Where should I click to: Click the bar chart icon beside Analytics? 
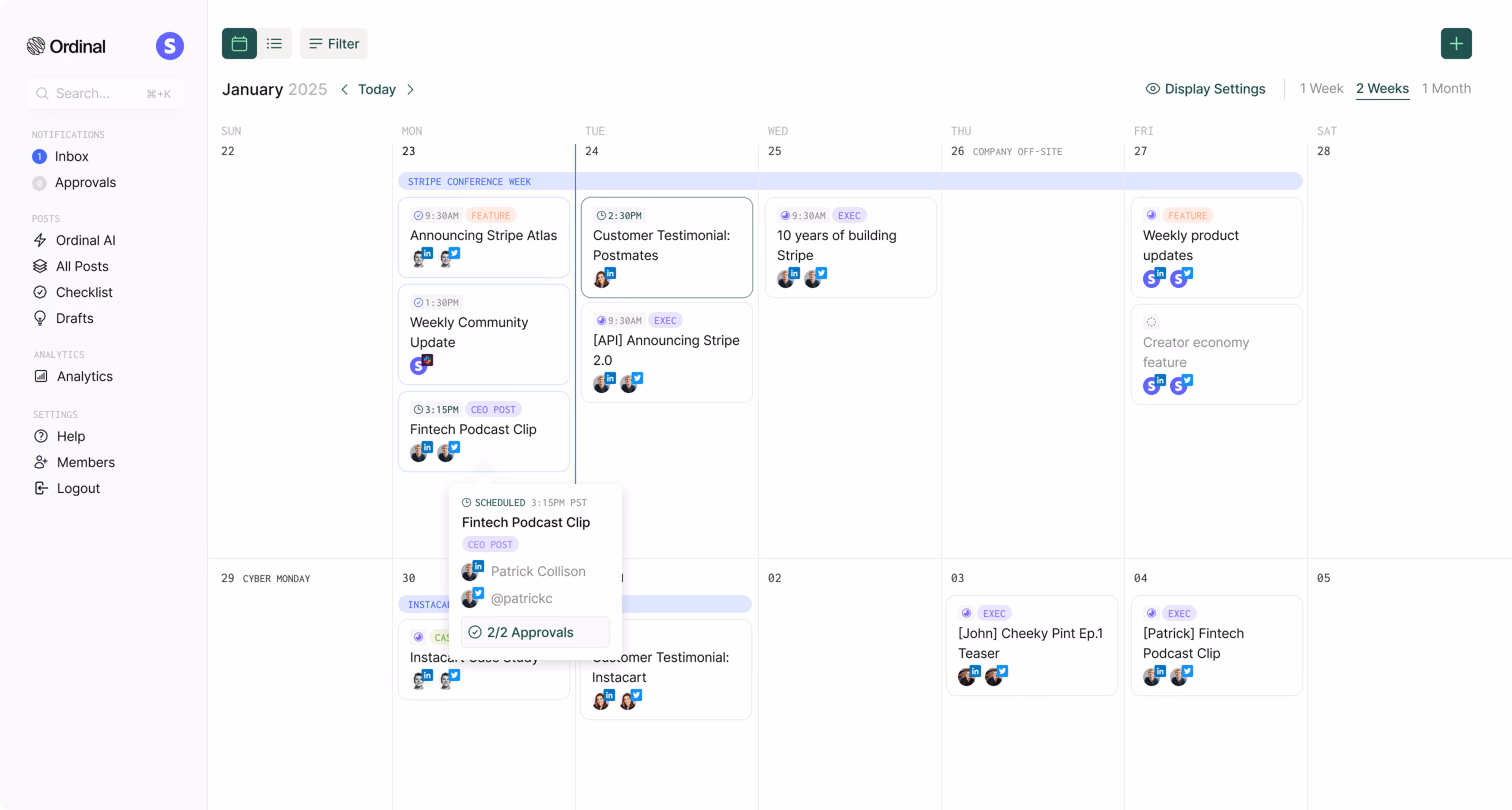[41, 376]
